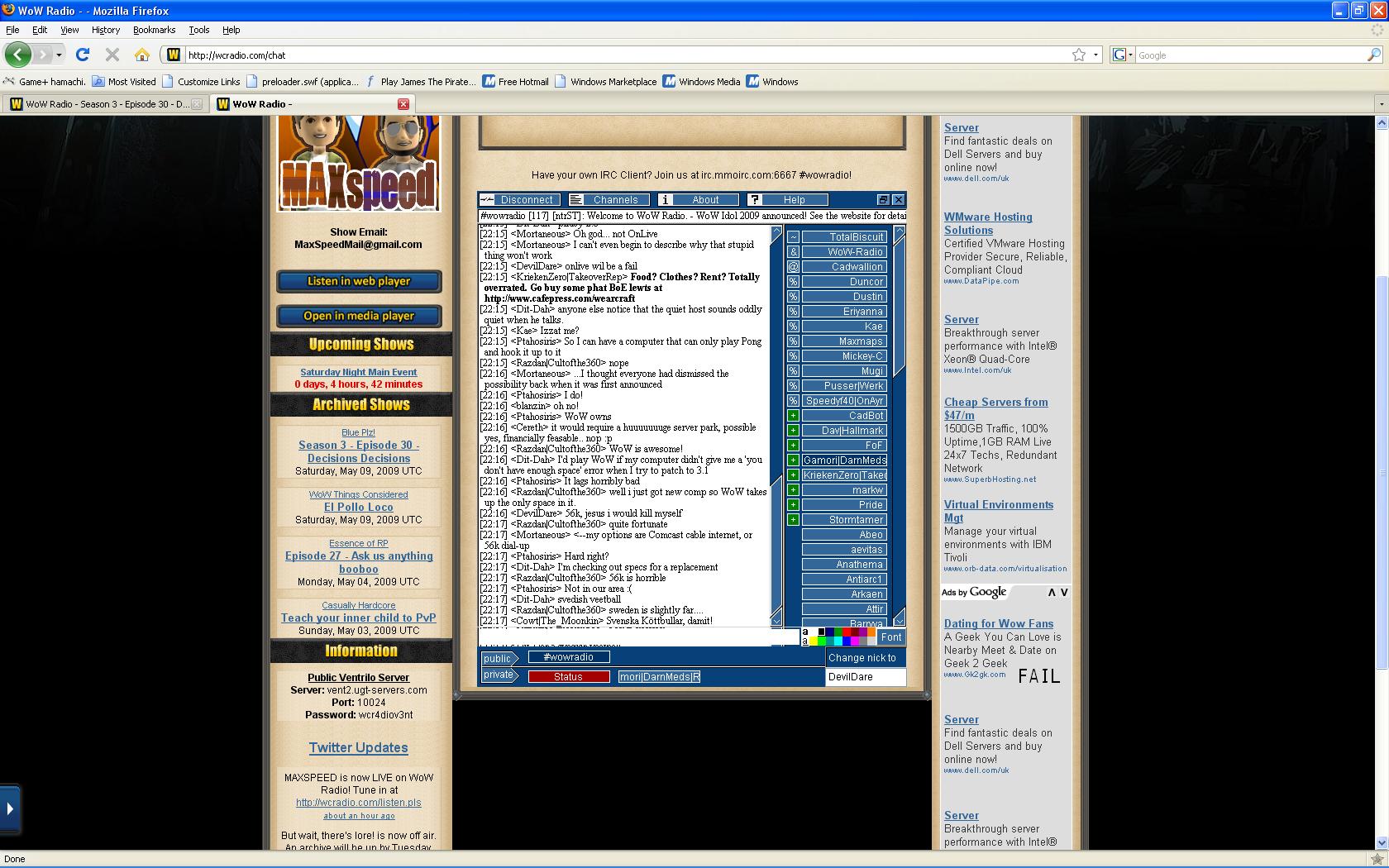Click the site favicon in the address bar
The height and width of the screenshot is (868, 1389).
[173, 55]
